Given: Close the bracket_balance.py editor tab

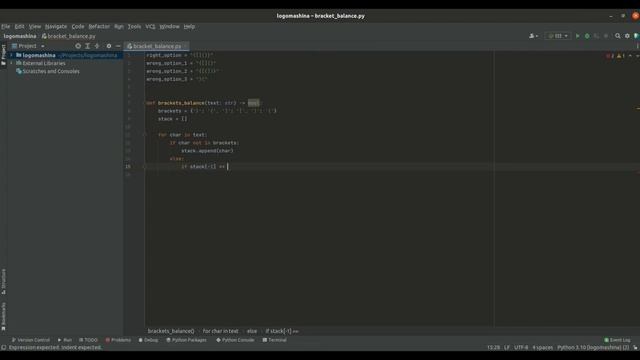Looking at the screenshot, I should [186, 46].
